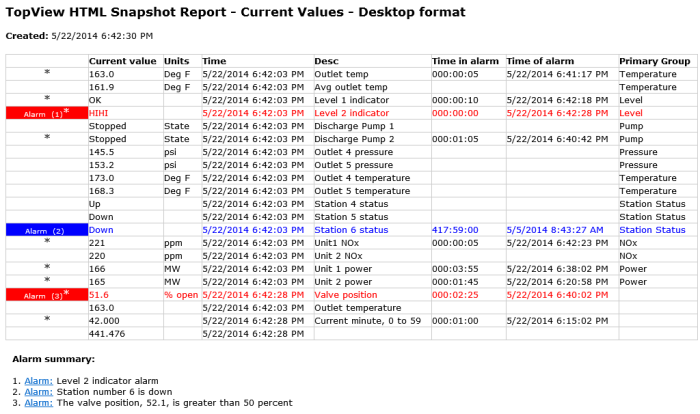Click the Alarm summary heading

(x=54, y=359)
